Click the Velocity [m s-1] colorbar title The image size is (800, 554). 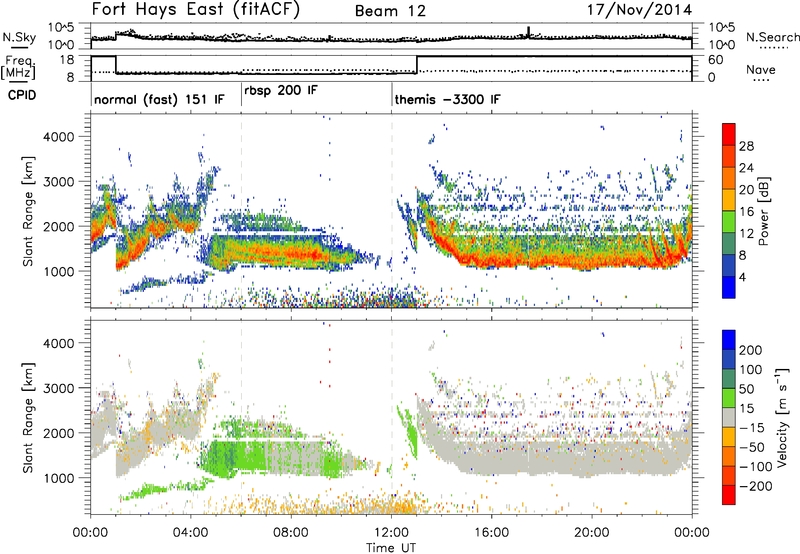(782, 417)
